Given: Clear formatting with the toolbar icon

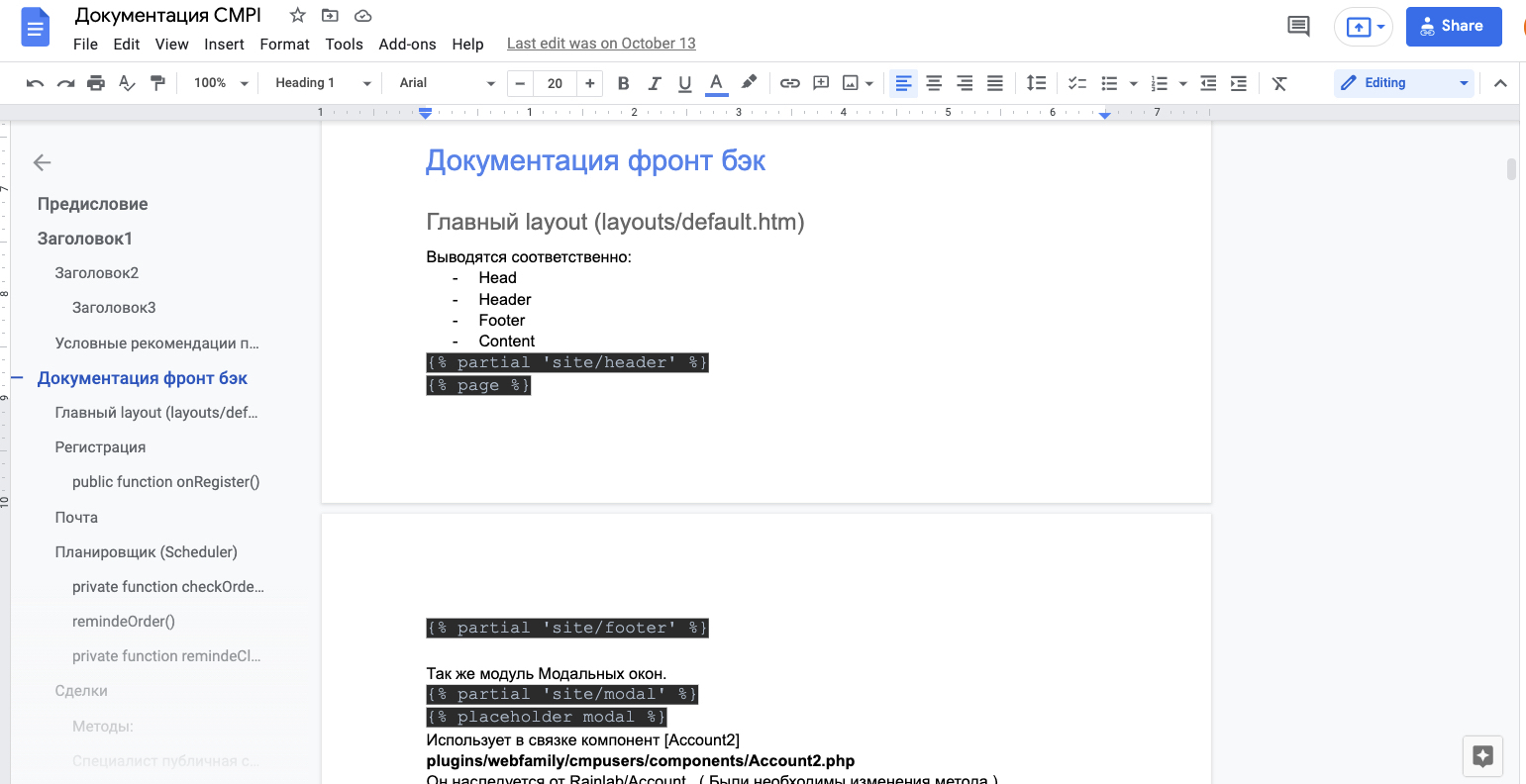Looking at the screenshot, I should [x=1279, y=83].
